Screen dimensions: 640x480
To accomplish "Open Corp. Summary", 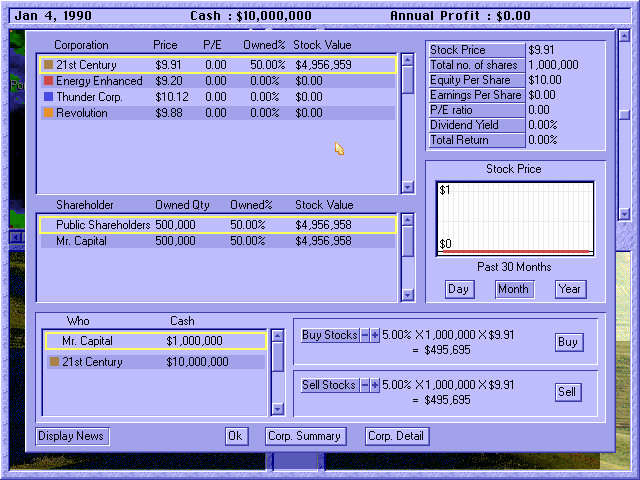I will pyautogui.click(x=305, y=436).
